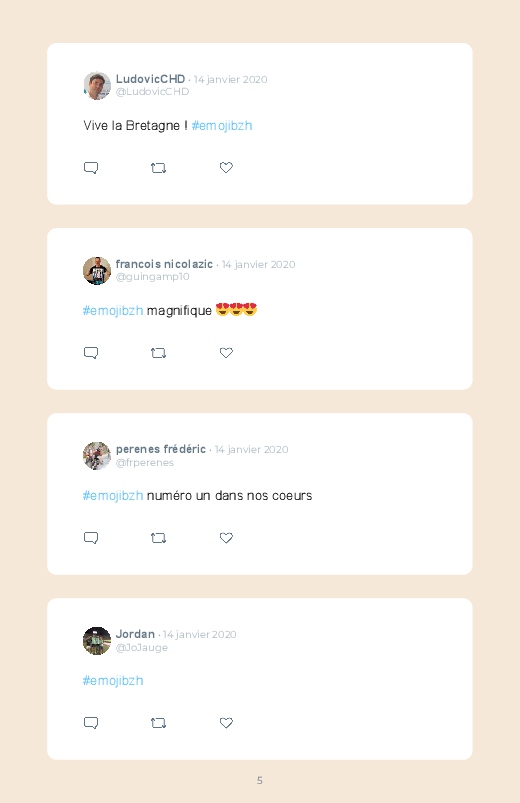Screen dimensions: 520x803
Task: Click Jordan's display name
Action: pos(135,634)
